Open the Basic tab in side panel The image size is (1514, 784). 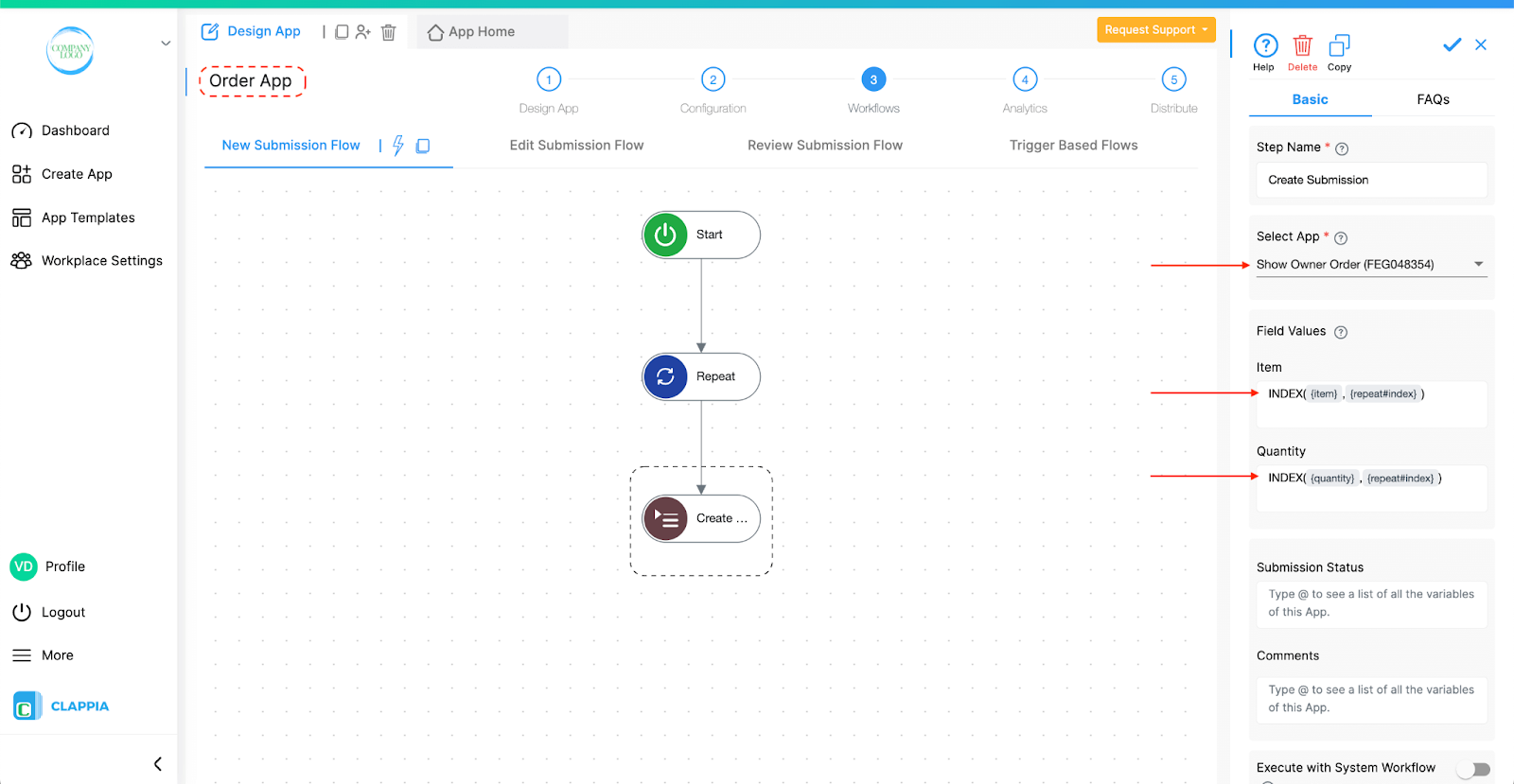(x=1311, y=99)
